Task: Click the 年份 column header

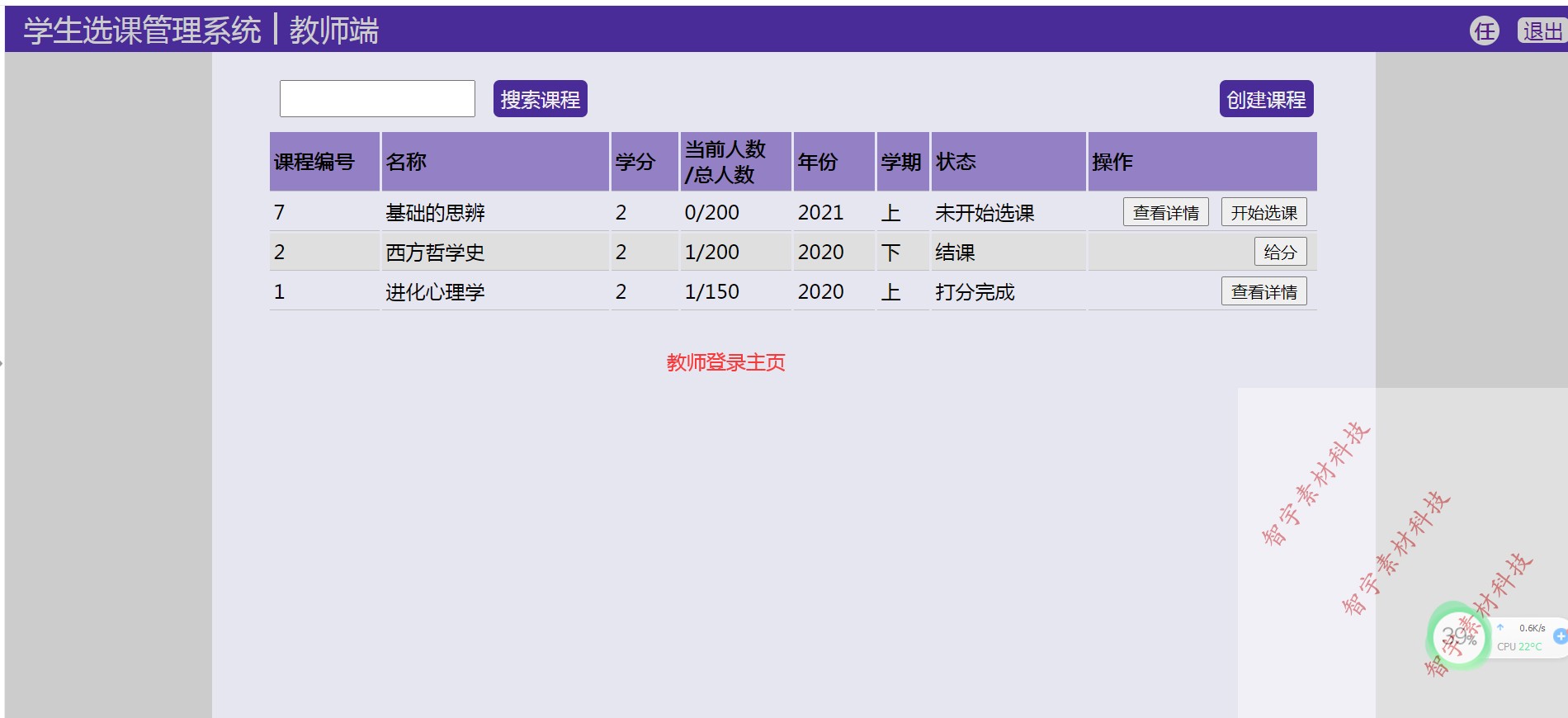Action: [x=834, y=162]
